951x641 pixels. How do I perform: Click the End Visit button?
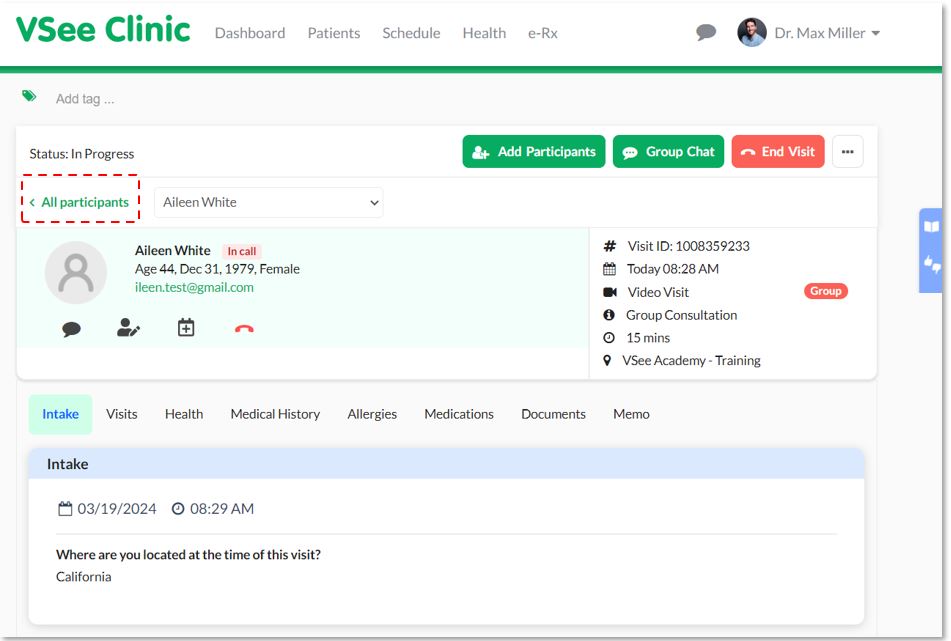(x=778, y=152)
